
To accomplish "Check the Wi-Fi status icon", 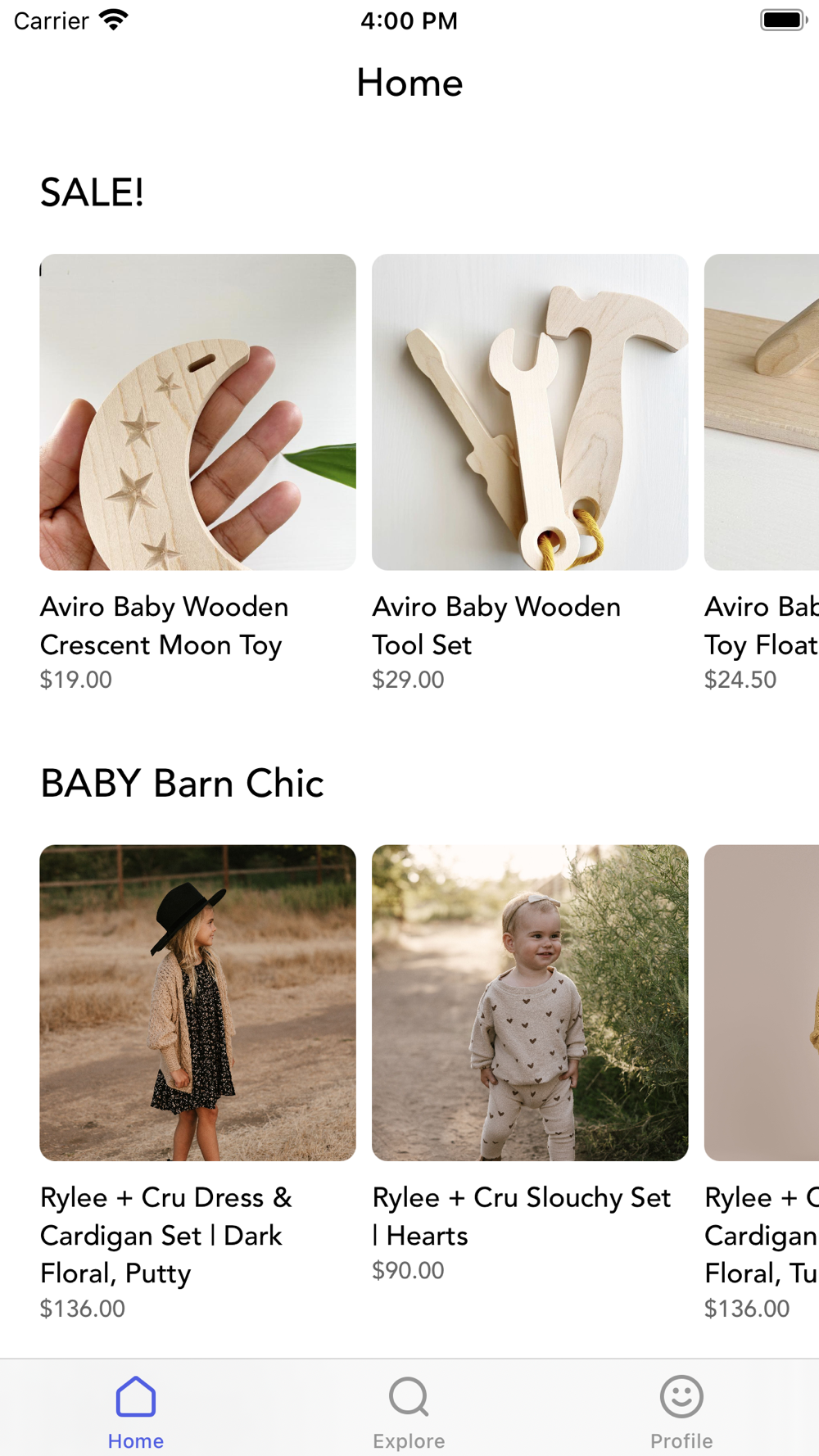I will 113,20.
